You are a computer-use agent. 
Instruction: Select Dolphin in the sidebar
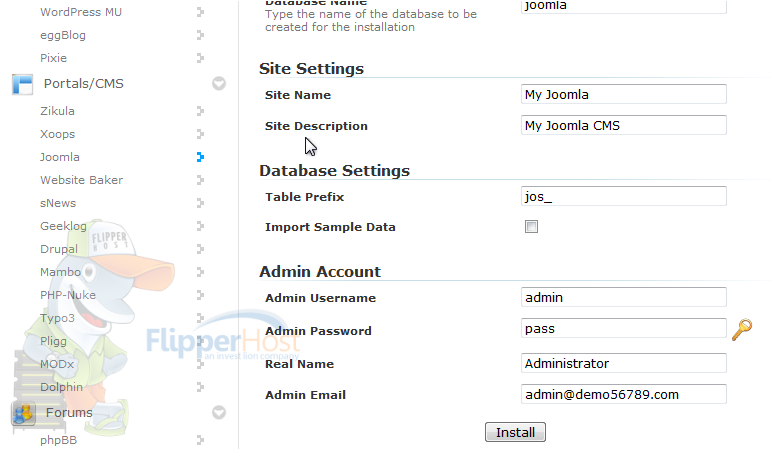click(61, 387)
